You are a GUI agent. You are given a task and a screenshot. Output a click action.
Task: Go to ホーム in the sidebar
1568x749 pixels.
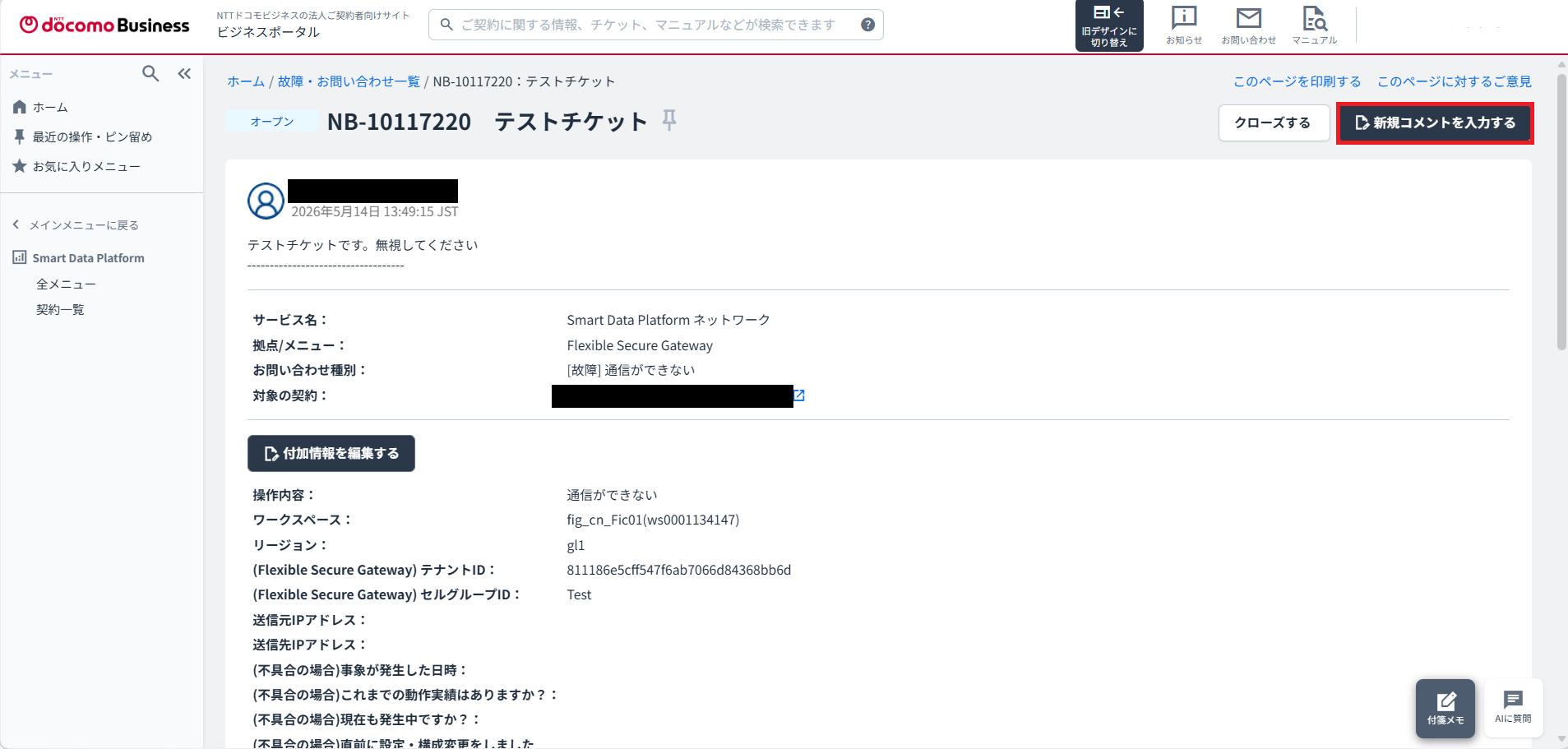point(50,107)
